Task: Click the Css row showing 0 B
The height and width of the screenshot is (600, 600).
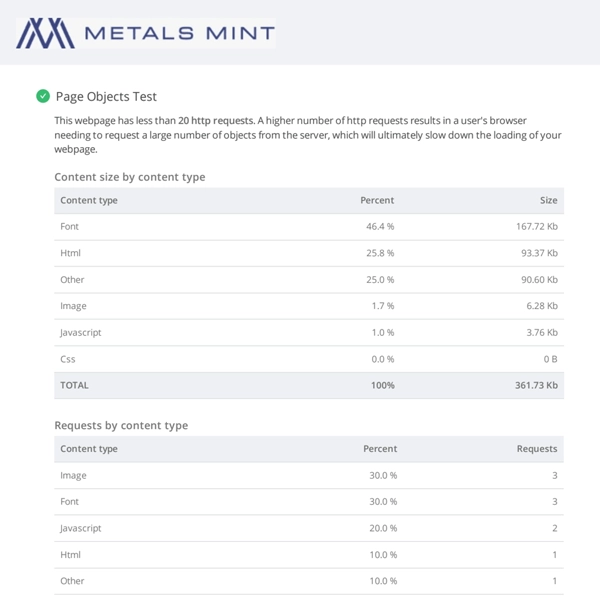Action: (x=308, y=359)
